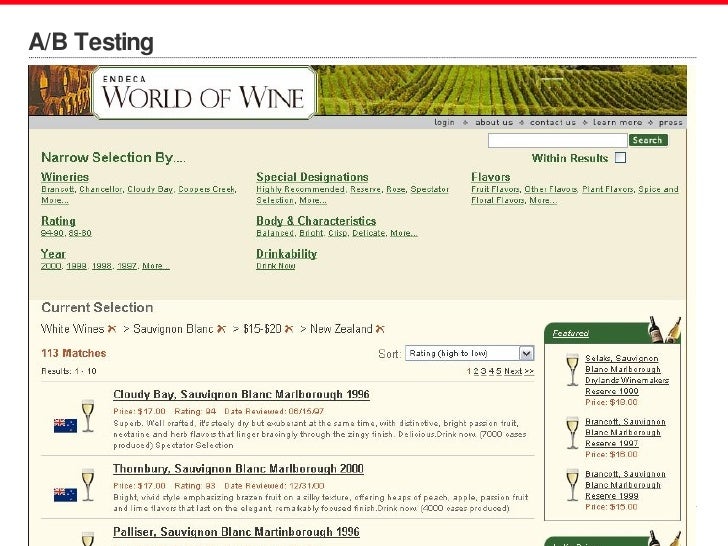Open the Drinkability heading
Image resolution: width=728 pixels, height=546 pixels.
286,254
